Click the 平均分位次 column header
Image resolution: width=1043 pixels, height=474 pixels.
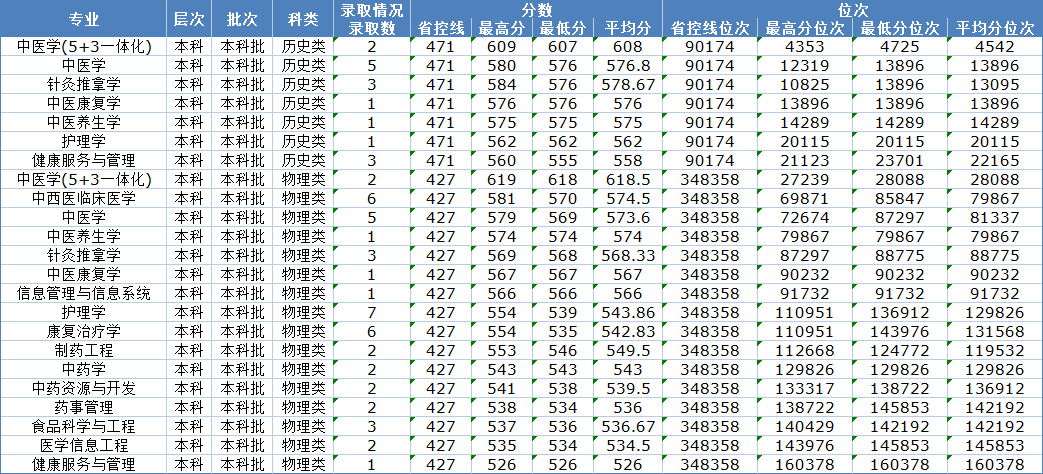click(994, 28)
